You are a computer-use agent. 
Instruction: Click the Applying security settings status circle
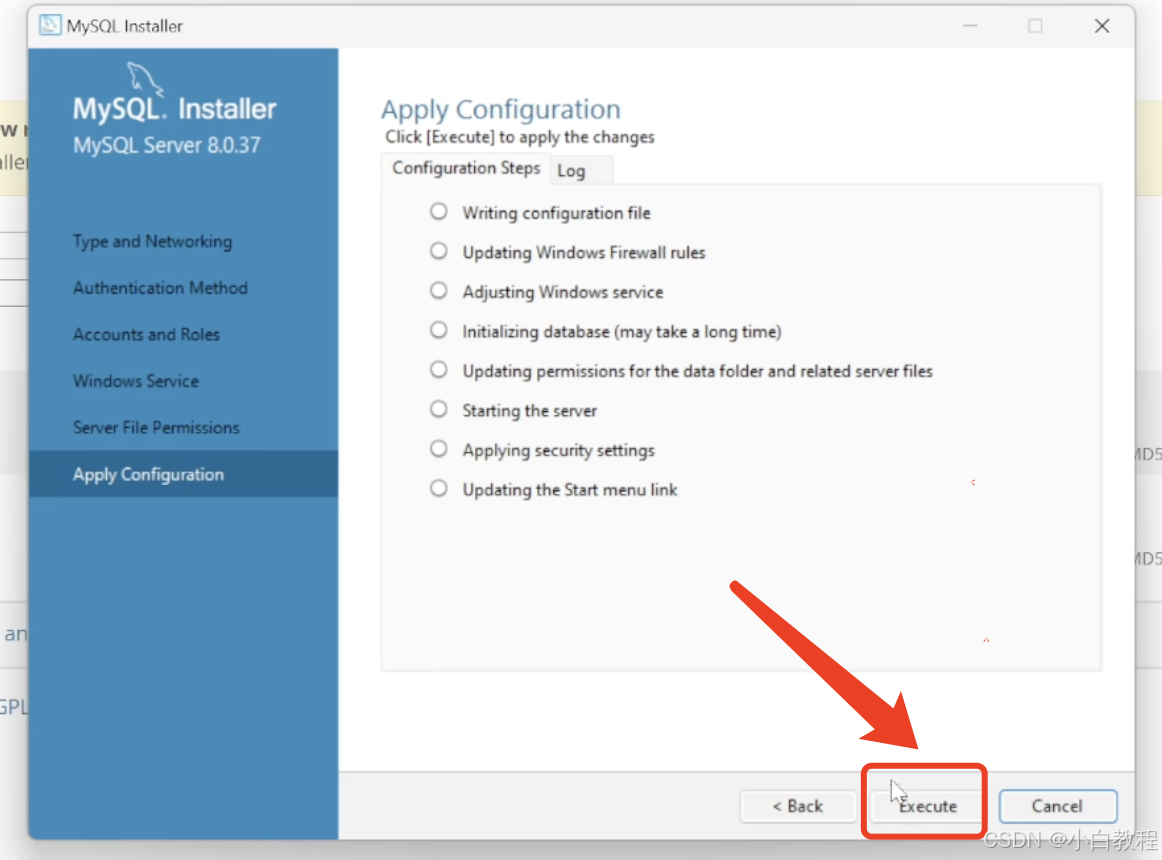click(439, 449)
